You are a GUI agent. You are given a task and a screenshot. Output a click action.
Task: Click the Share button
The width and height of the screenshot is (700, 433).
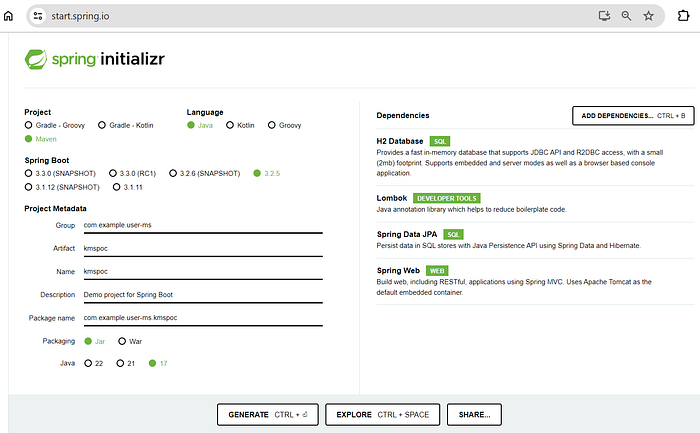click(x=474, y=415)
